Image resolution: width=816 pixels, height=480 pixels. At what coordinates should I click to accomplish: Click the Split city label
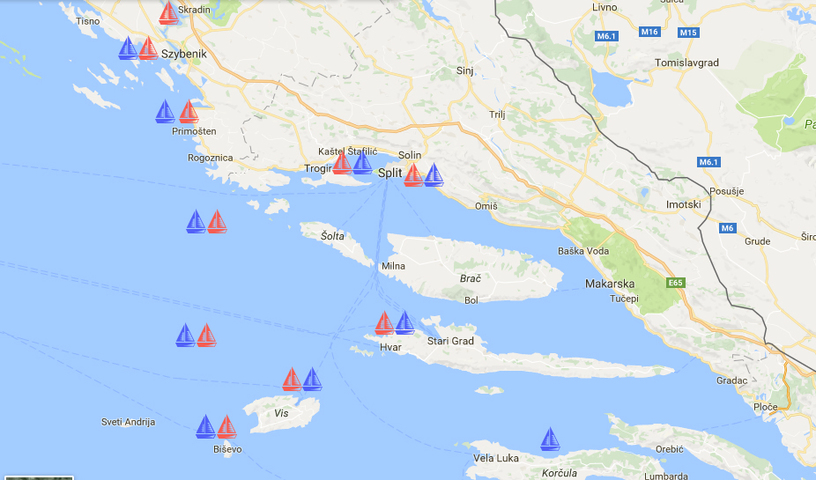coord(390,173)
